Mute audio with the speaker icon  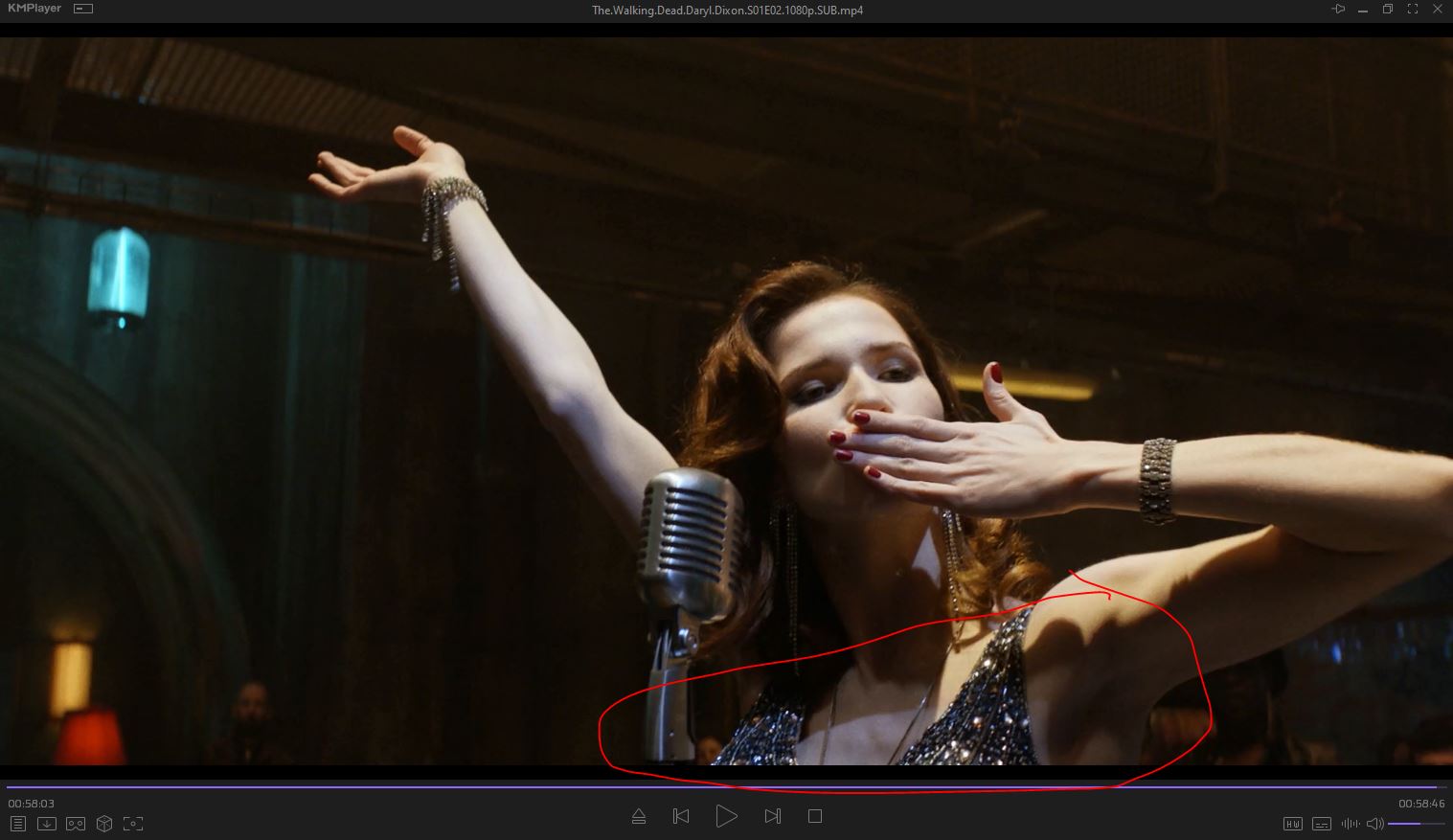click(1374, 824)
